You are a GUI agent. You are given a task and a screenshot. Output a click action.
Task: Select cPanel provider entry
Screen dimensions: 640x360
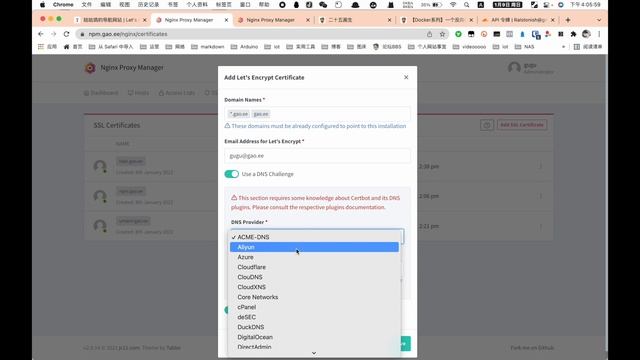point(314,307)
